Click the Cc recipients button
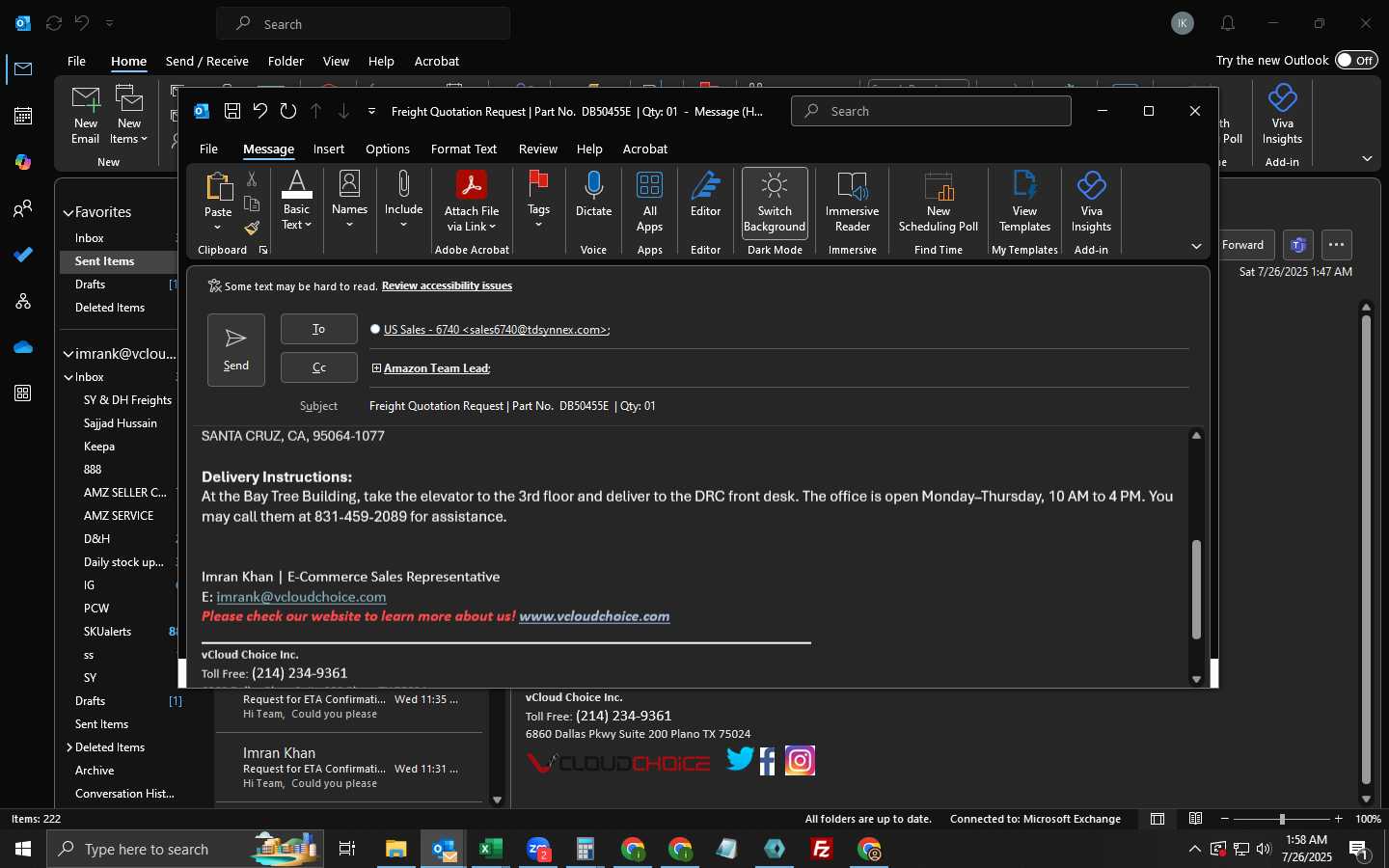This screenshot has width=1389, height=868. click(x=319, y=367)
